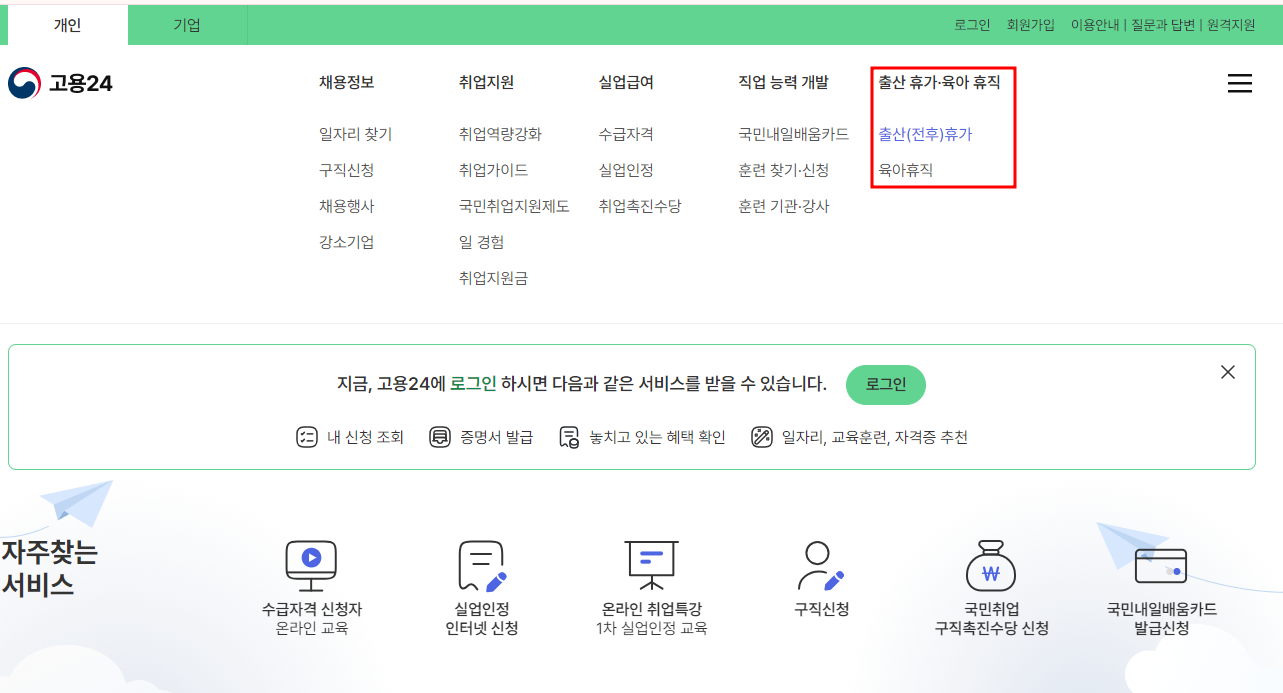Open the hamburger menu
Viewport: 1283px width, 693px height.
click(x=1240, y=84)
